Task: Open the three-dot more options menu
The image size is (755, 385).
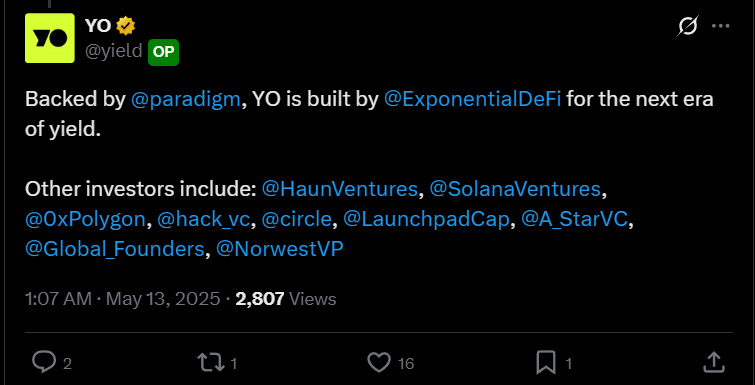Action: [721, 26]
